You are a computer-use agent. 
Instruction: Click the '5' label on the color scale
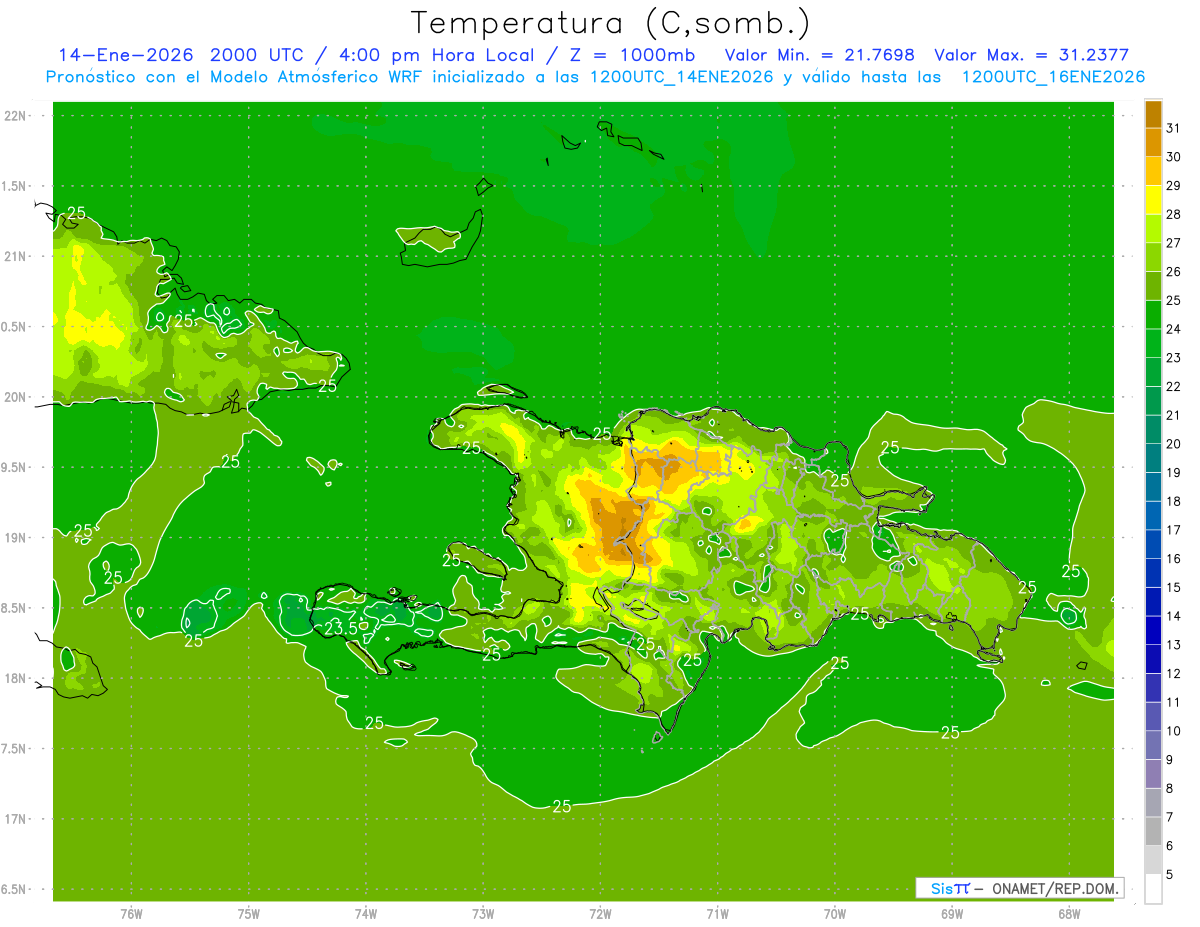pyautogui.click(x=1170, y=875)
